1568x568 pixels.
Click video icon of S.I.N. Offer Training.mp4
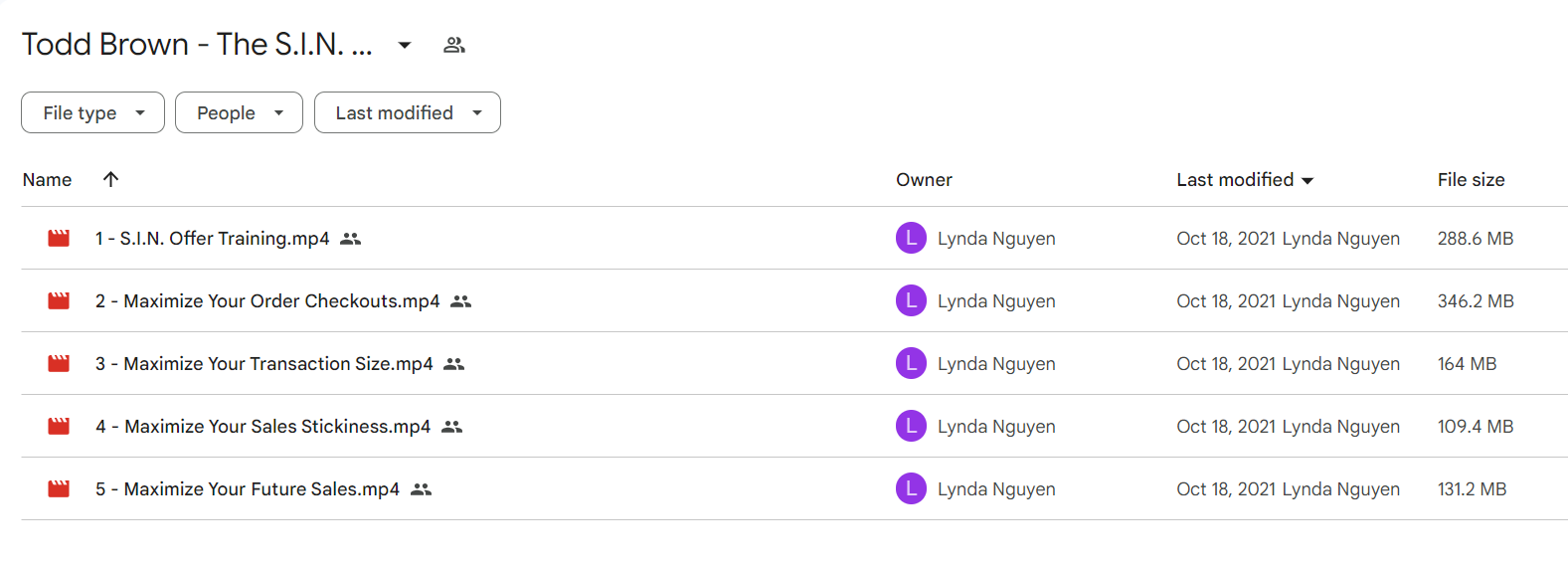pyautogui.click(x=59, y=239)
